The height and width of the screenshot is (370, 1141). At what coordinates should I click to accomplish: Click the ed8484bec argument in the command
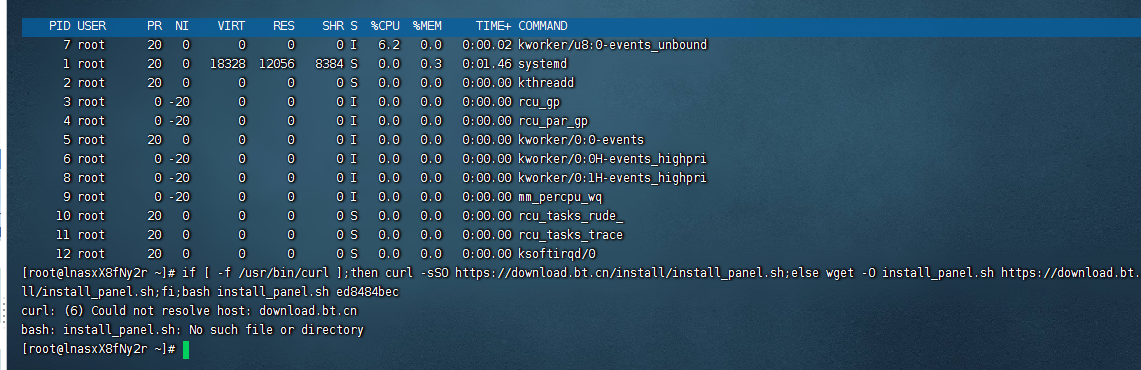pyautogui.click(x=368, y=291)
